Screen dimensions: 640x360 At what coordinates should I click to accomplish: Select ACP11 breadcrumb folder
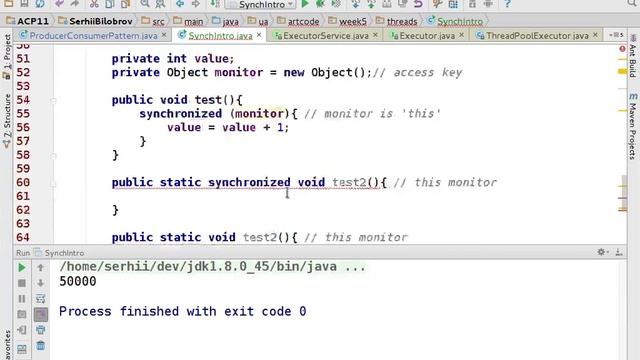27,21
